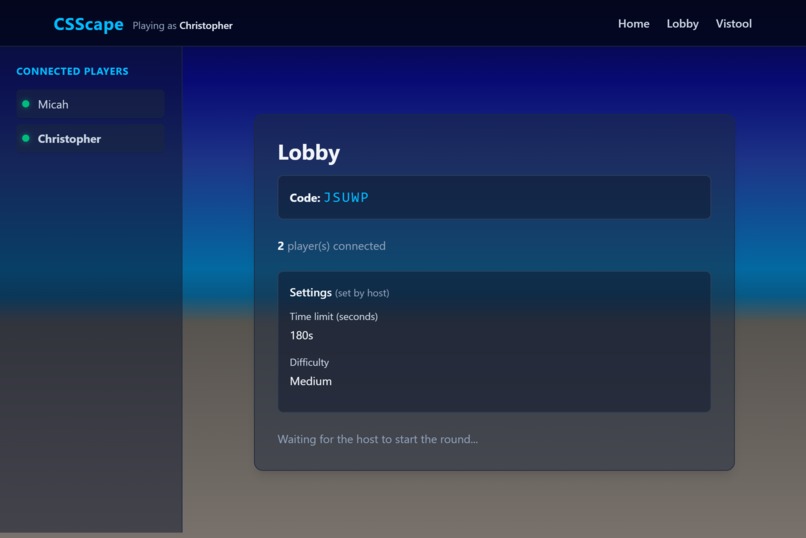Click the CSScape logo
Image resolution: width=806 pixels, height=538 pixels.
(x=88, y=24)
